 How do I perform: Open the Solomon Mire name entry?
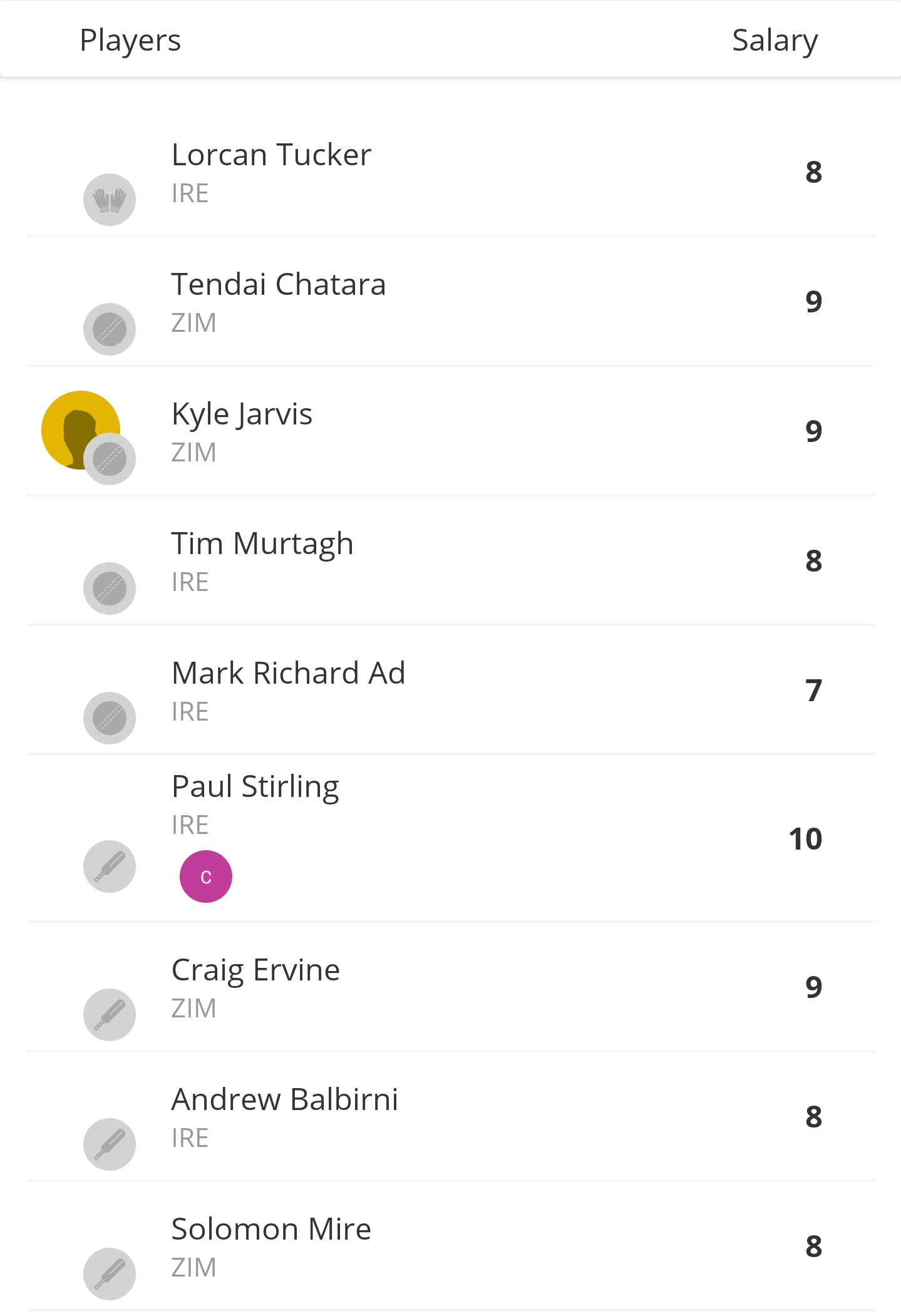pyautogui.click(x=271, y=1229)
